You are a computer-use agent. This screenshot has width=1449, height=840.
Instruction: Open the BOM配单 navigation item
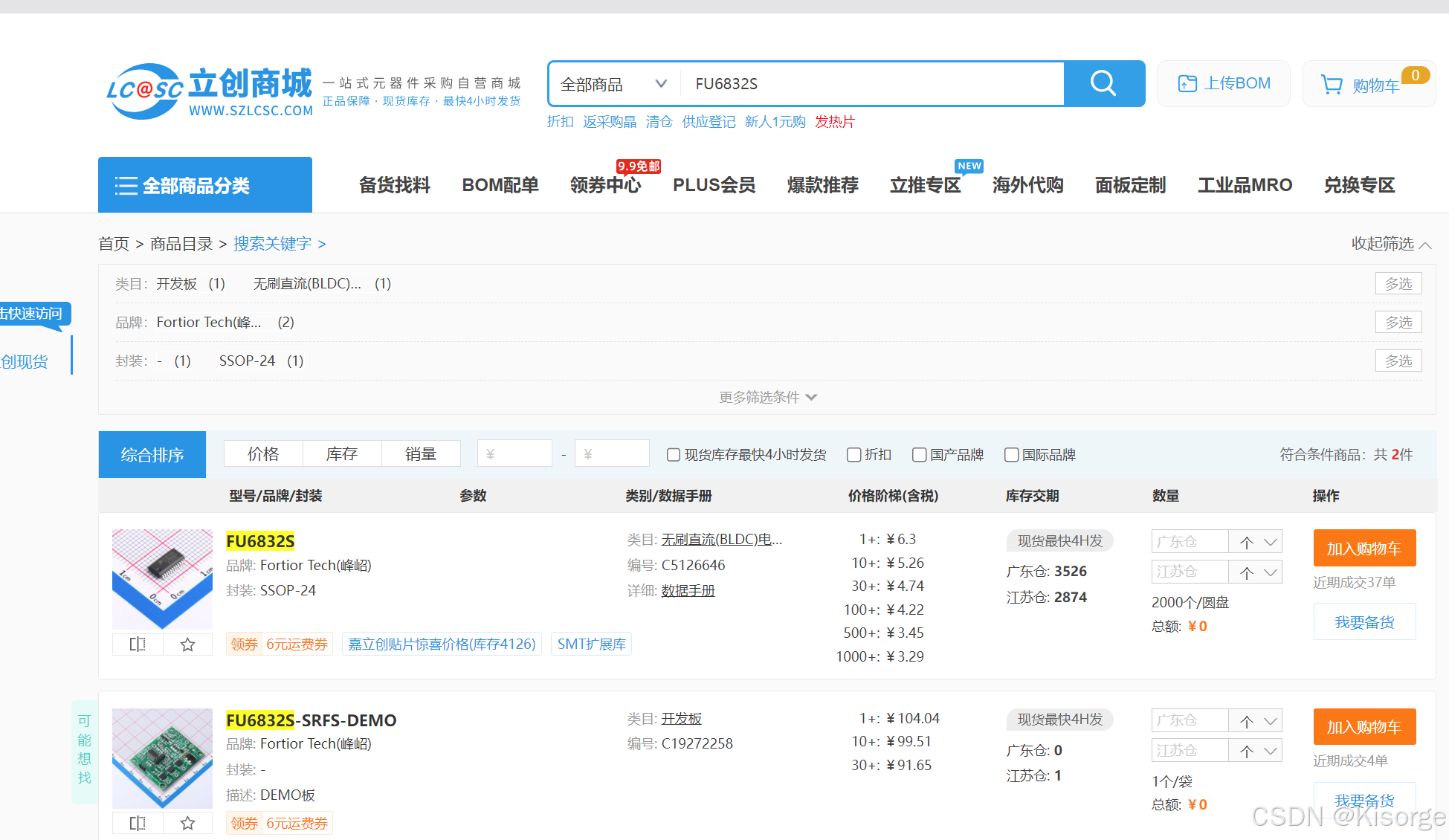(500, 185)
